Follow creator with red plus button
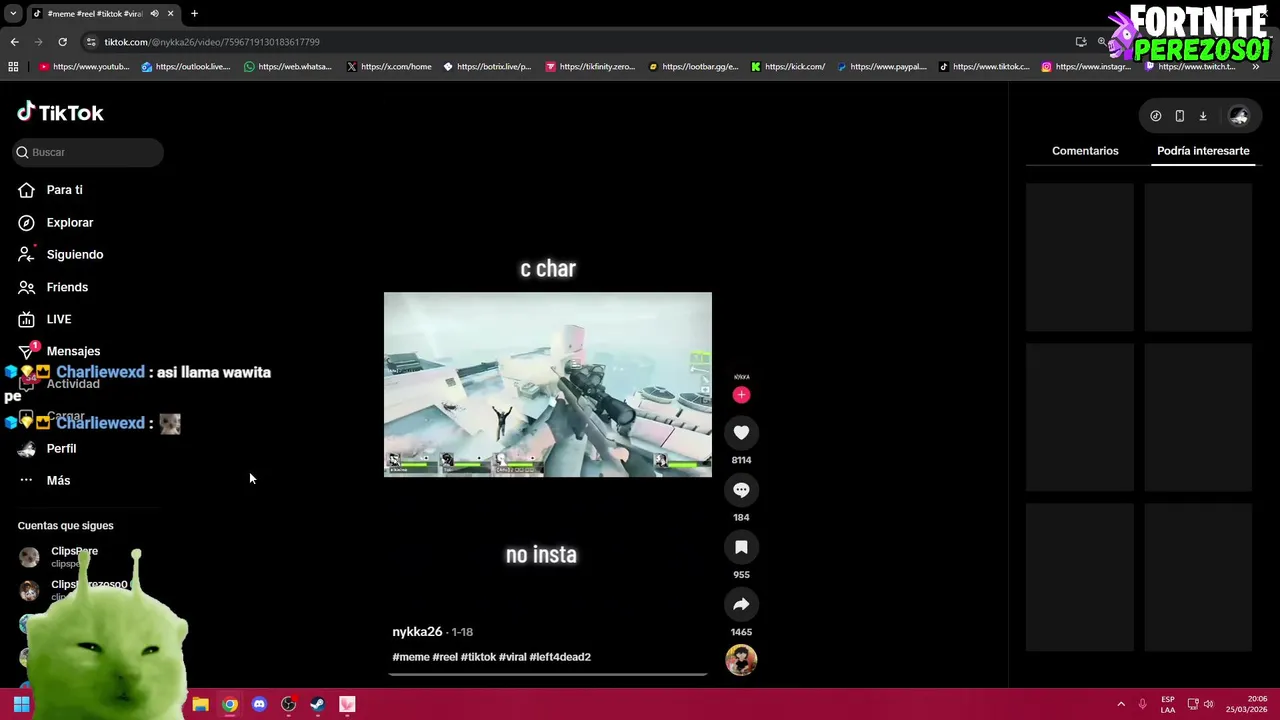This screenshot has width=1280, height=720. (x=741, y=395)
